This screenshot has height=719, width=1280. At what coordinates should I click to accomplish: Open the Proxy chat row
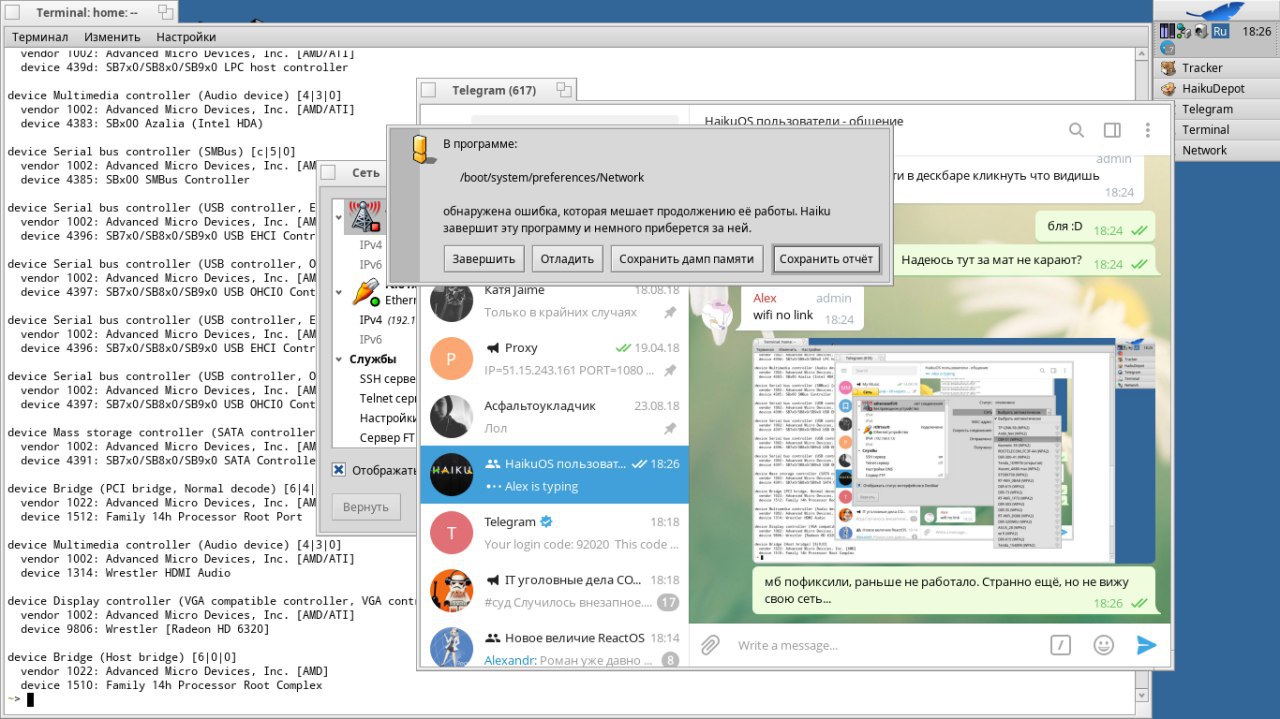pos(554,358)
